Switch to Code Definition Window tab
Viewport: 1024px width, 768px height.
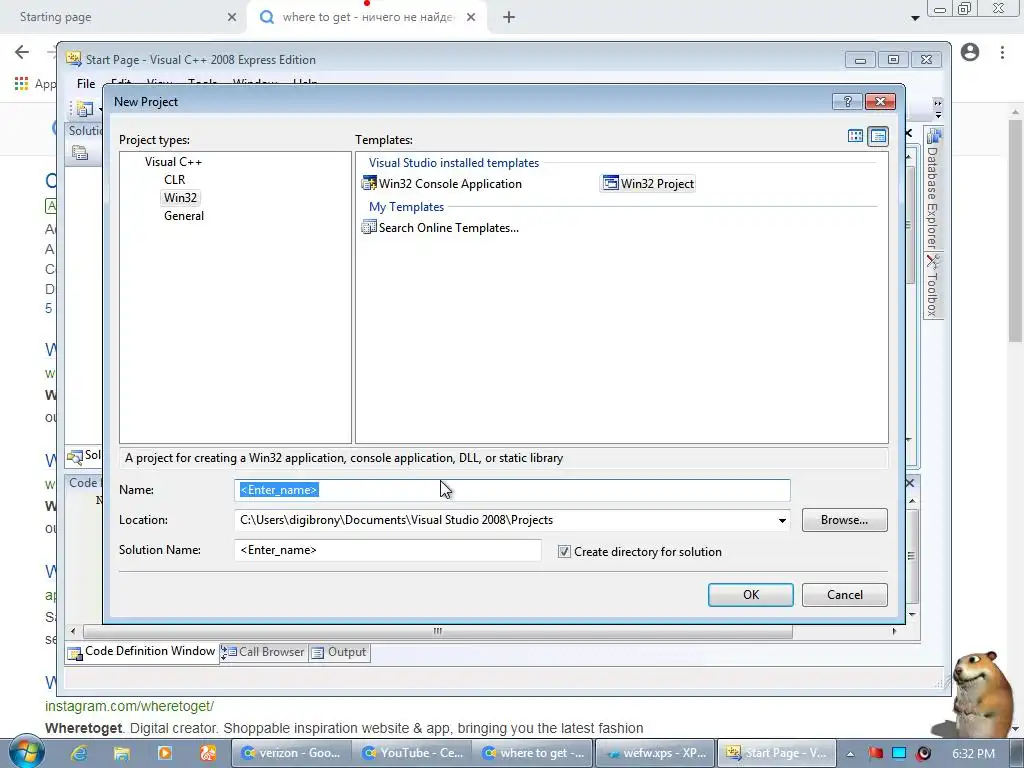142,652
